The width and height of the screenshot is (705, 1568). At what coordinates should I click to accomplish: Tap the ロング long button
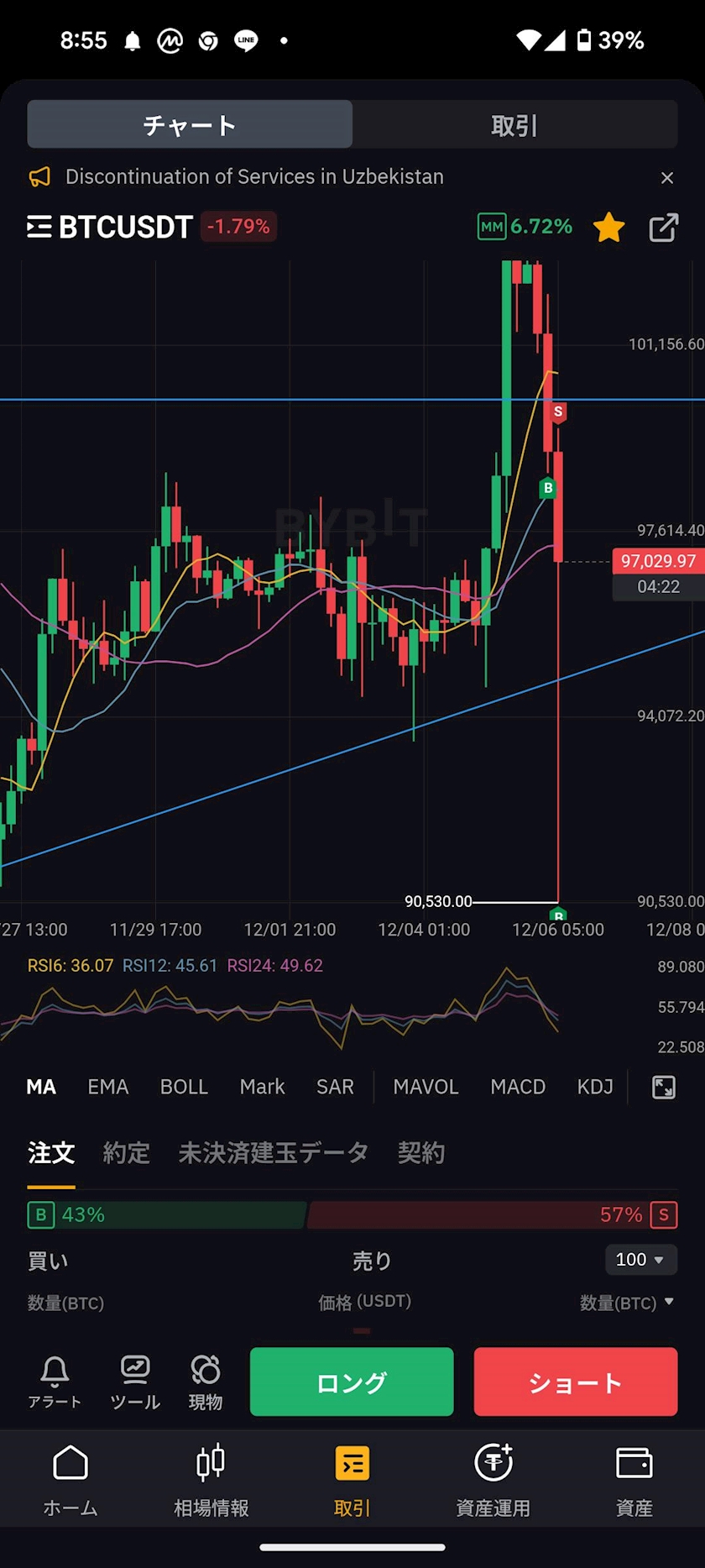point(352,1382)
